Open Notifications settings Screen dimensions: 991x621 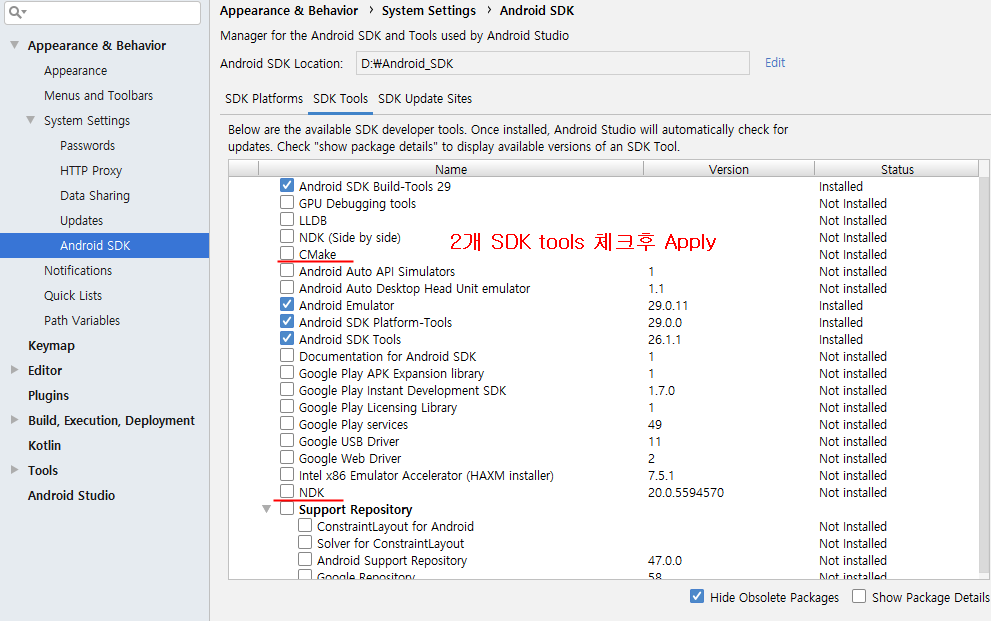78,270
